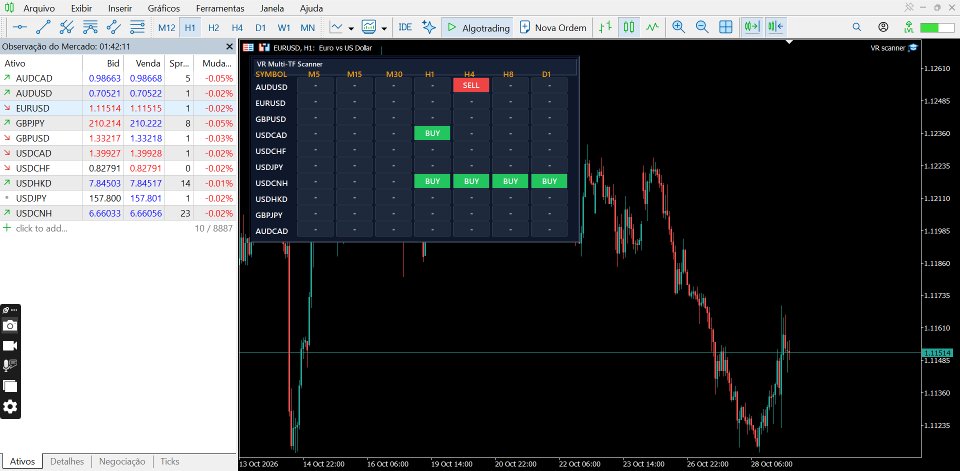
Task: Click the Nova Ordem button
Action: click(x=553, y=27)
